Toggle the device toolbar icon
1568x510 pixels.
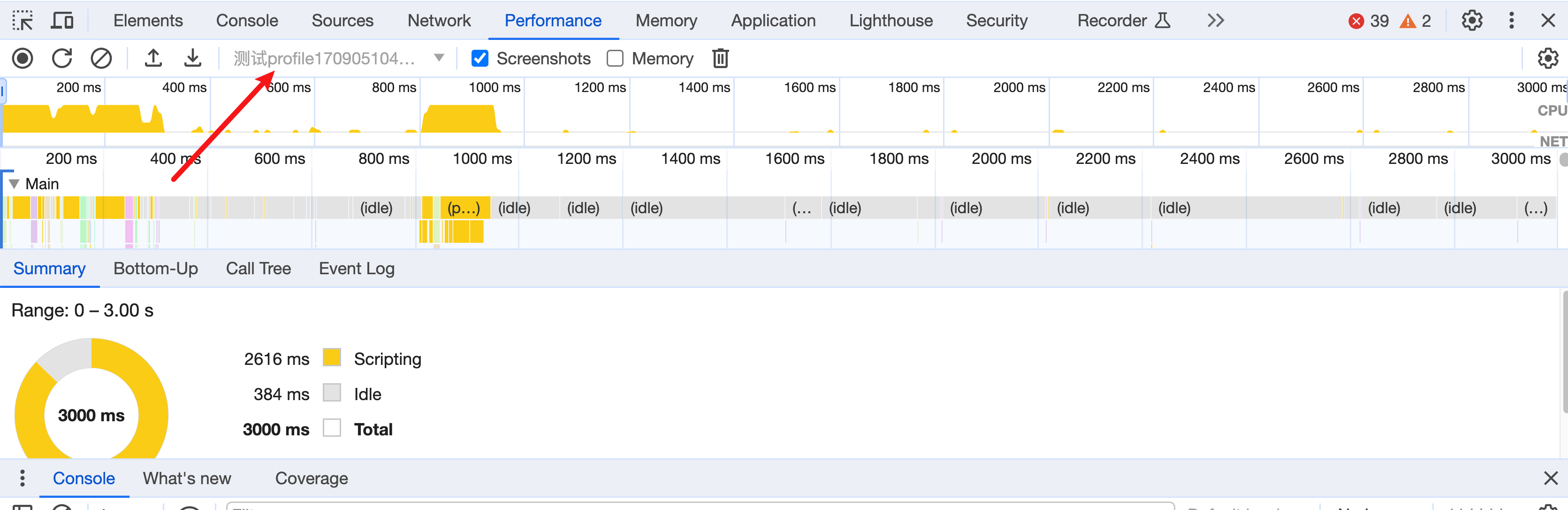tap(62, 21)
